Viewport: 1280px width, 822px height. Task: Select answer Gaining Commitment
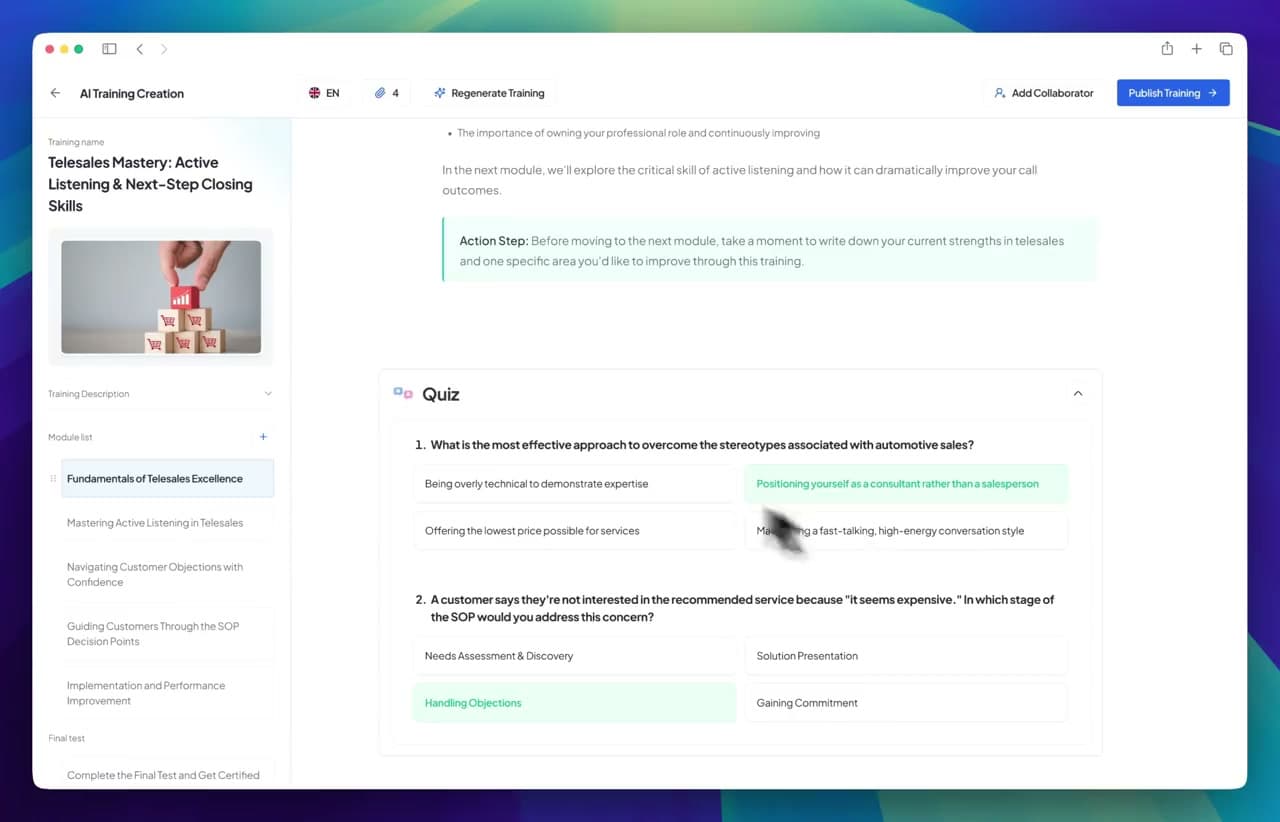click(906, 703)
